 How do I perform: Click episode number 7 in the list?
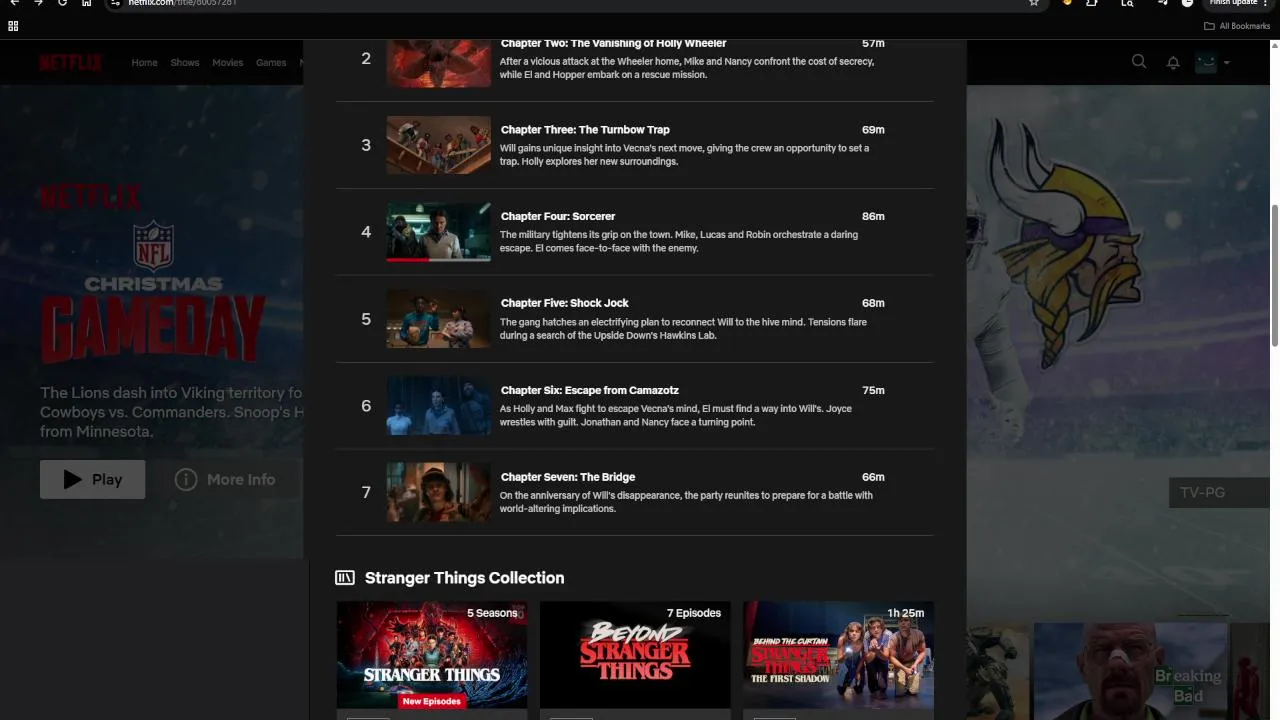[366, 492]
